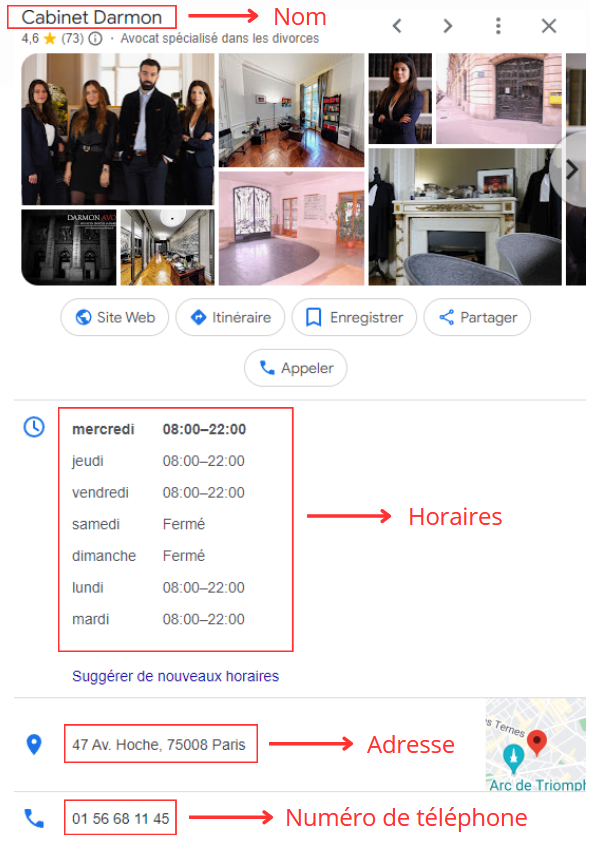Select the address 47 Av. Hoche, 75008 Paris
The height and width of the screenshot is (842, 589).
(159, 745)
